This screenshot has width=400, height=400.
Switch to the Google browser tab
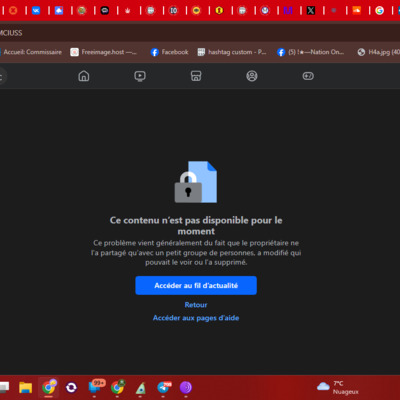click(379, 11)
